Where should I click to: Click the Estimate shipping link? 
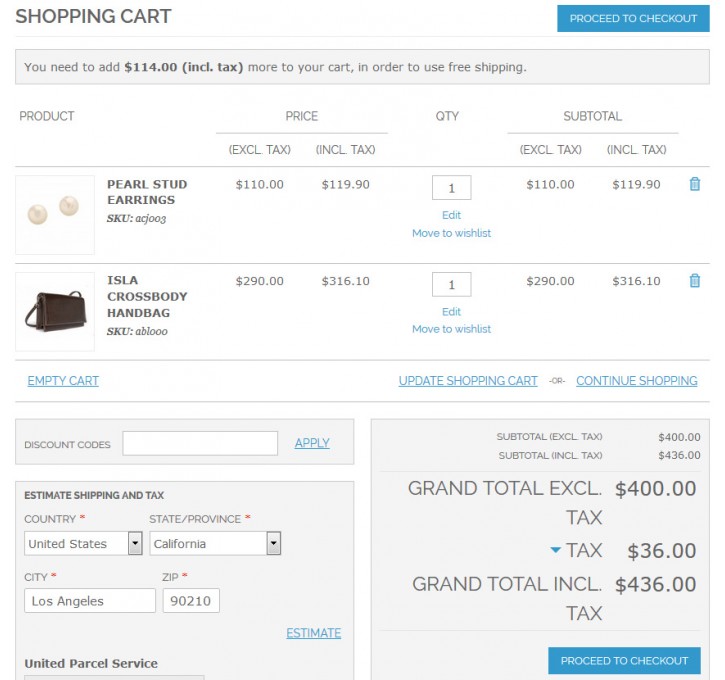point(313,633)
